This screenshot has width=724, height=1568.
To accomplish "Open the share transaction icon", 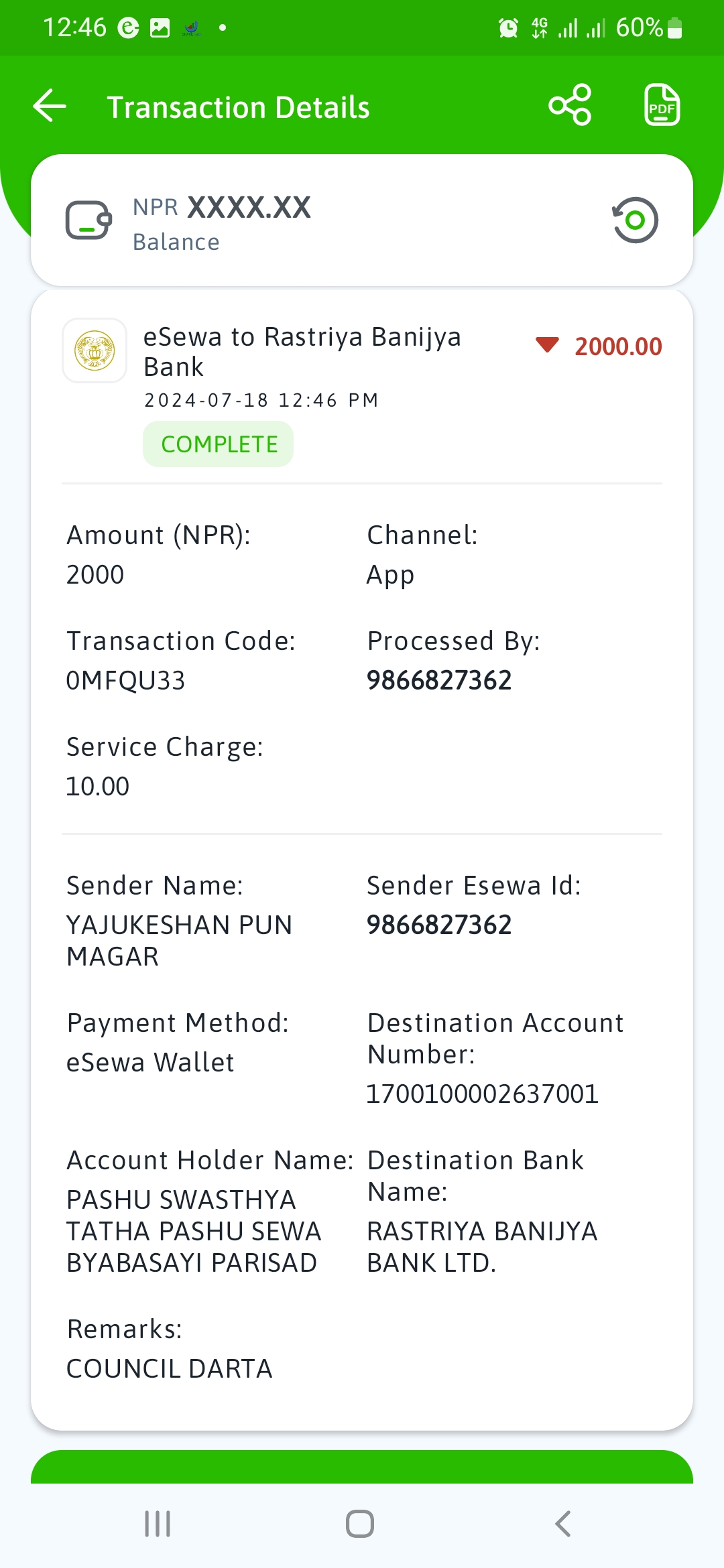I will click(x=570, y=105).
